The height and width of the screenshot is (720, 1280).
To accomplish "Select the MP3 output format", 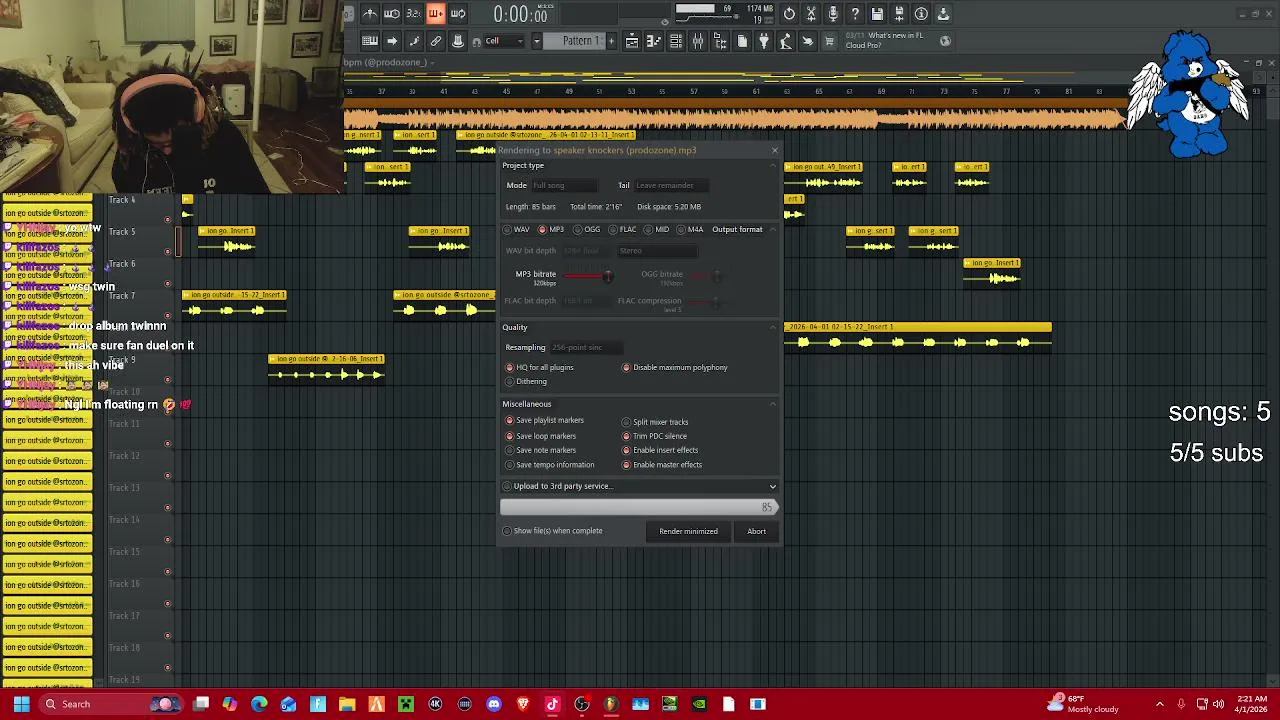I will click(x=551, y=229).
